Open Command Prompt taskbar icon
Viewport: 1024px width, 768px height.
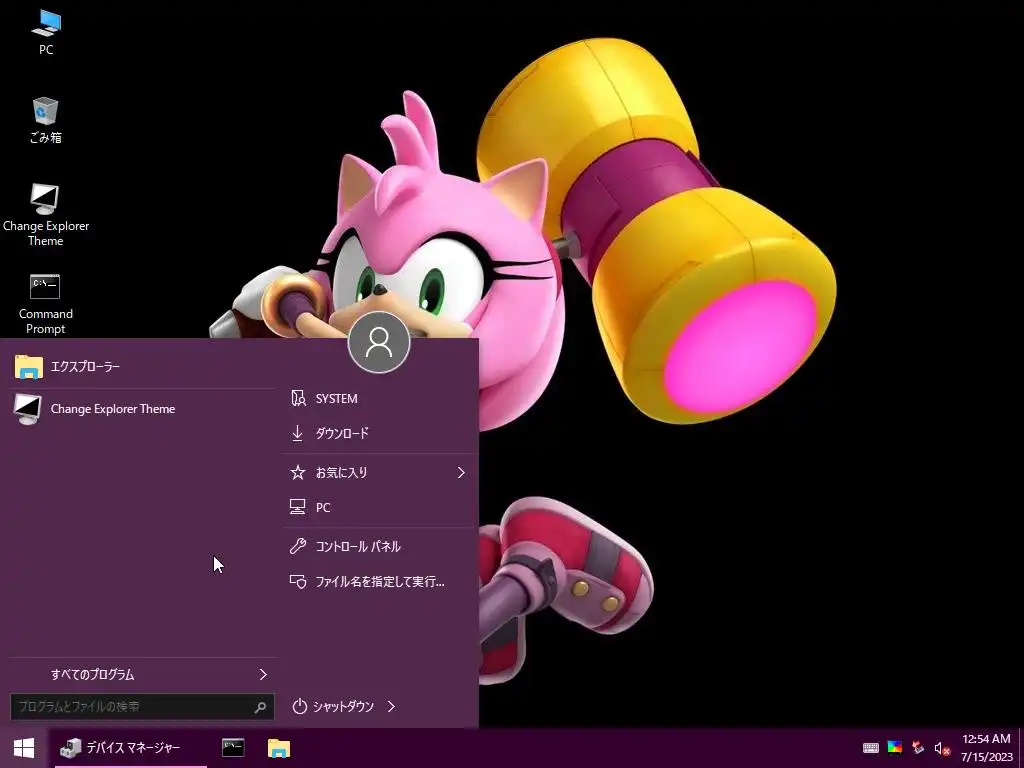233,748
